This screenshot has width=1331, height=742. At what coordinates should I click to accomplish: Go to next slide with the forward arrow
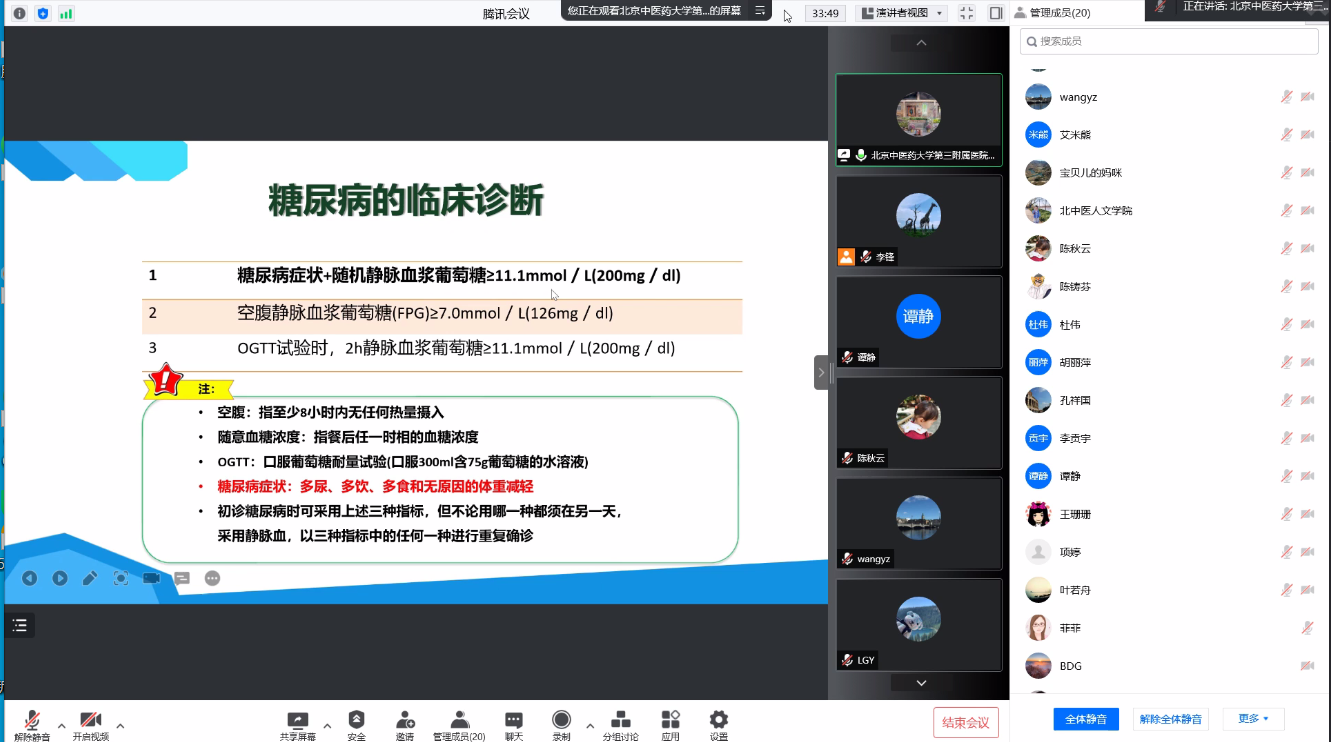pyautogui.click(x=60, y=578)
